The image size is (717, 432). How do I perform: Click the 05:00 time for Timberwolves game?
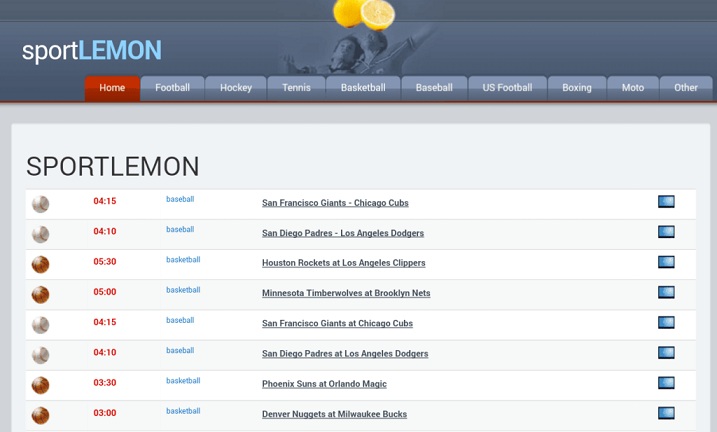click(105, 292)
